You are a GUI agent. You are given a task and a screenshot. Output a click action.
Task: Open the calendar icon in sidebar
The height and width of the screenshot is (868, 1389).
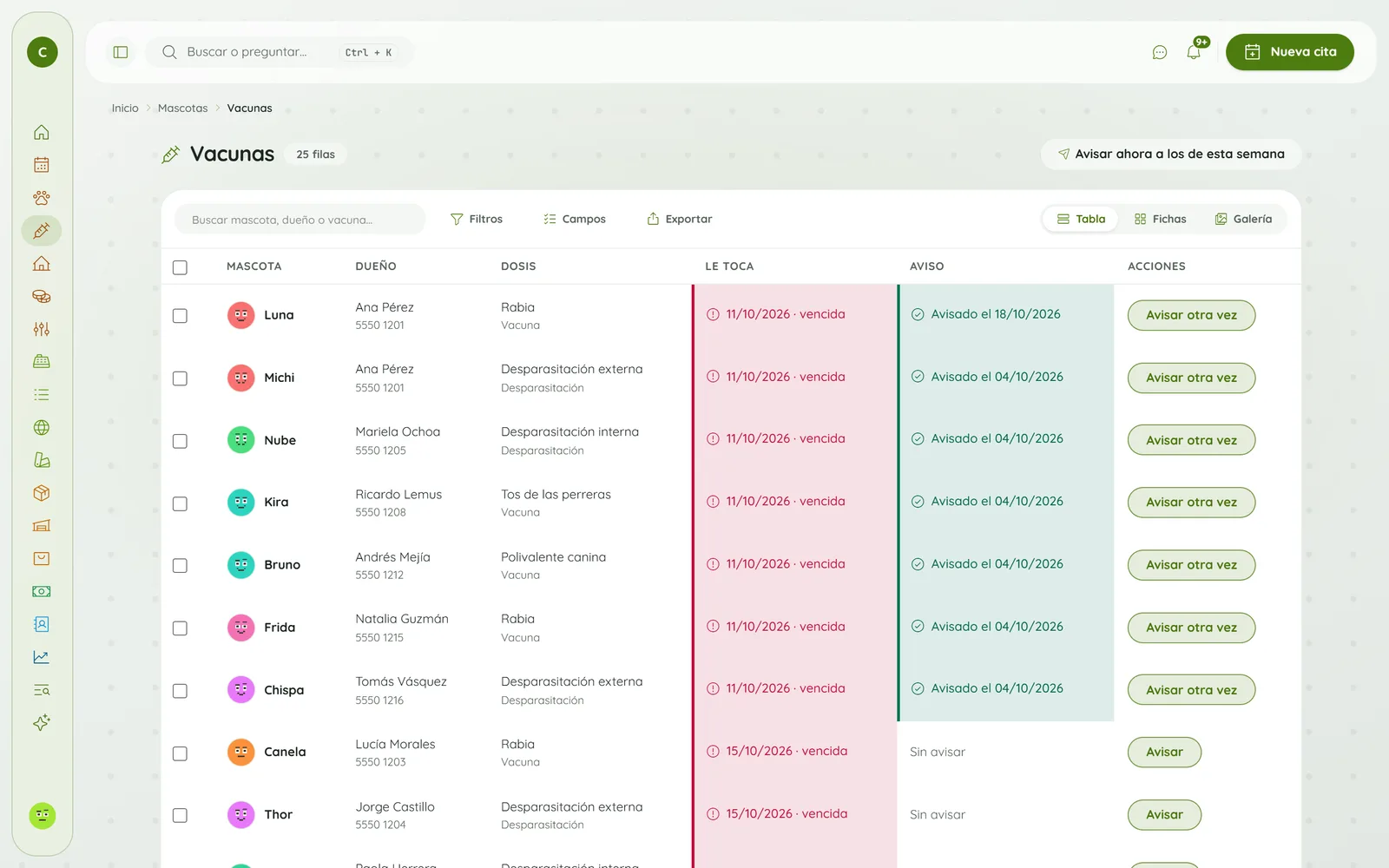pos(42,165)
